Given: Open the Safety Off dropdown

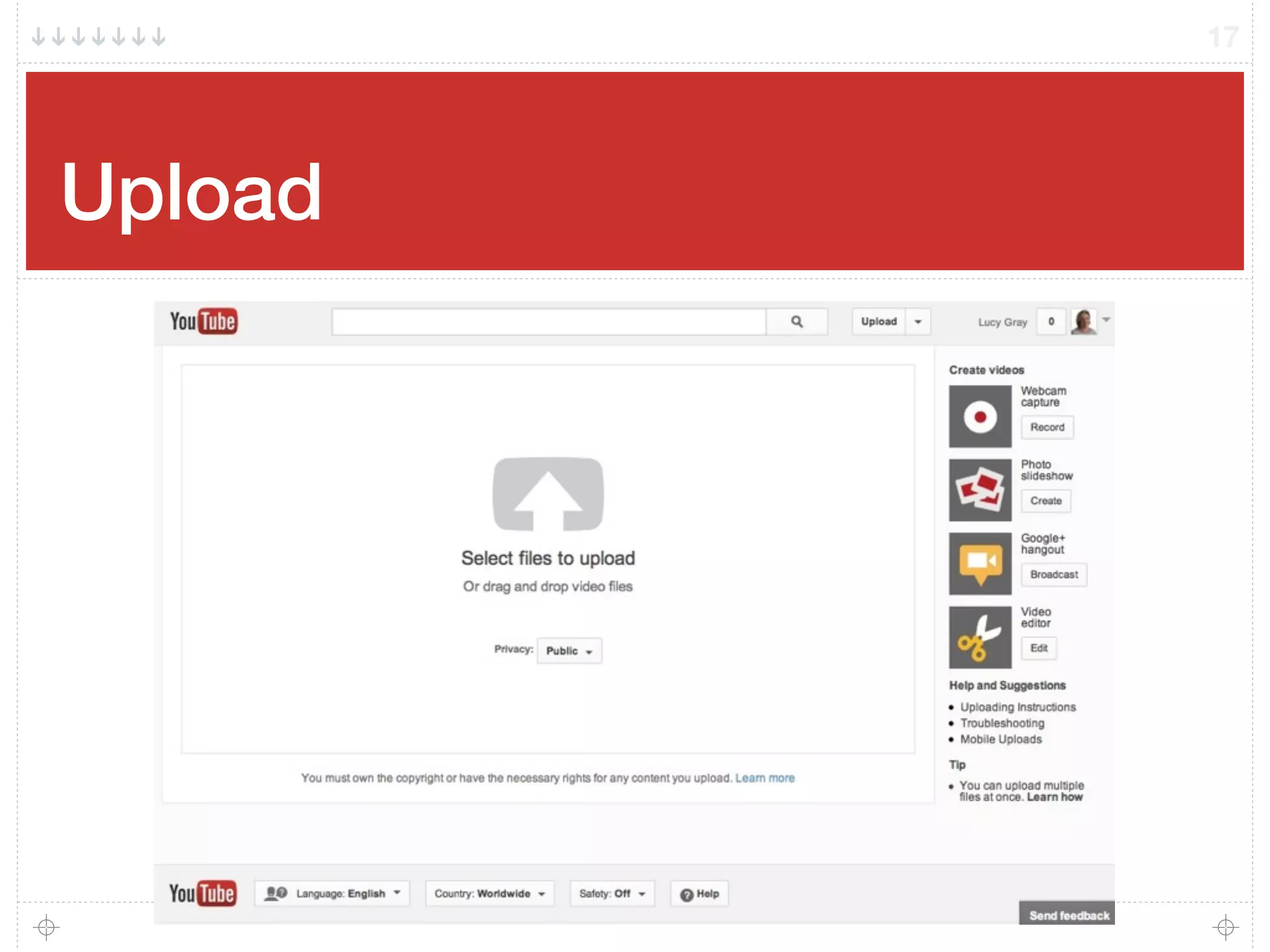Looking at the screenshot, I should coord(612,893).
